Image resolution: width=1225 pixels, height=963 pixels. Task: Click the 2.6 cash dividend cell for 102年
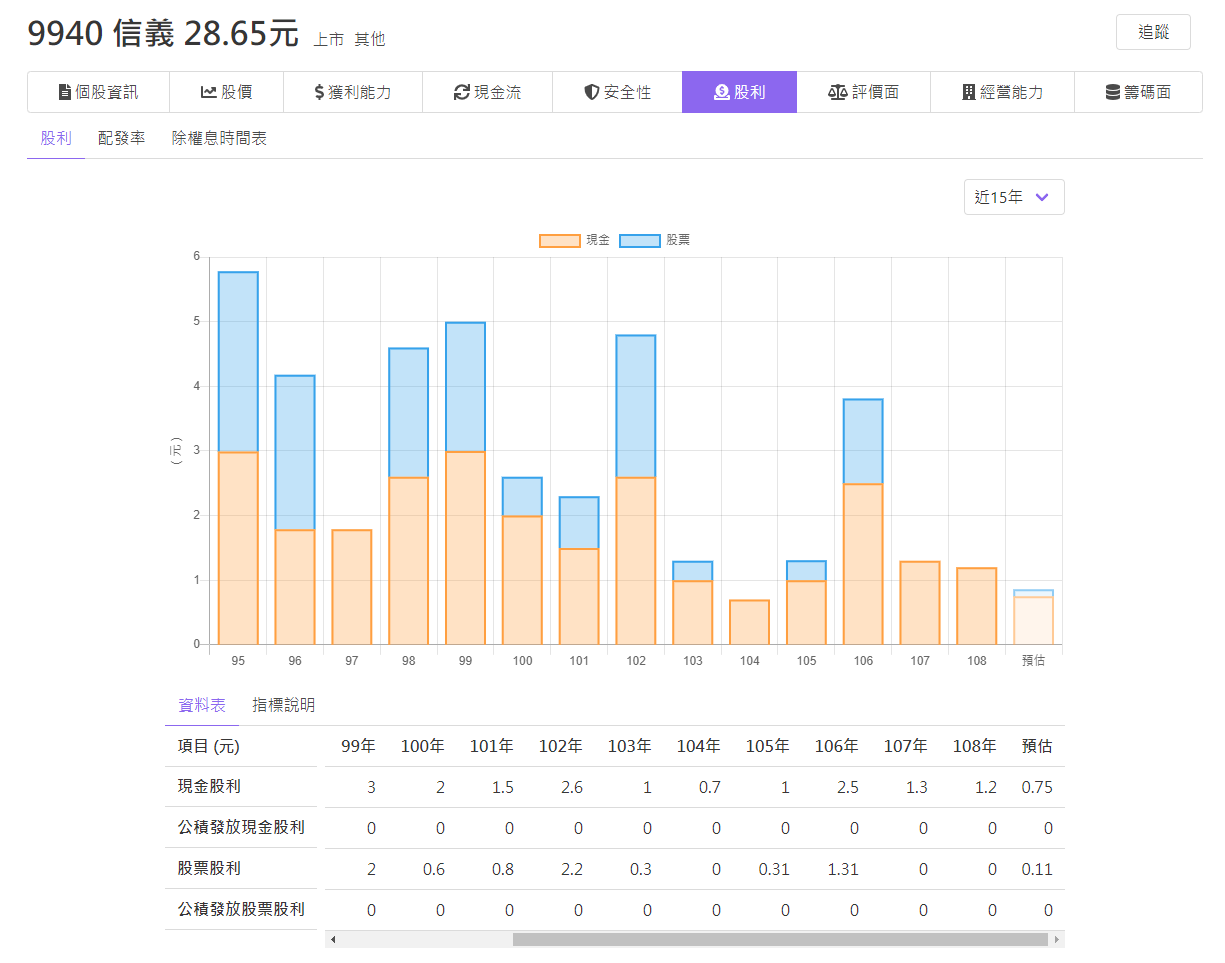(x=572, y=787)
